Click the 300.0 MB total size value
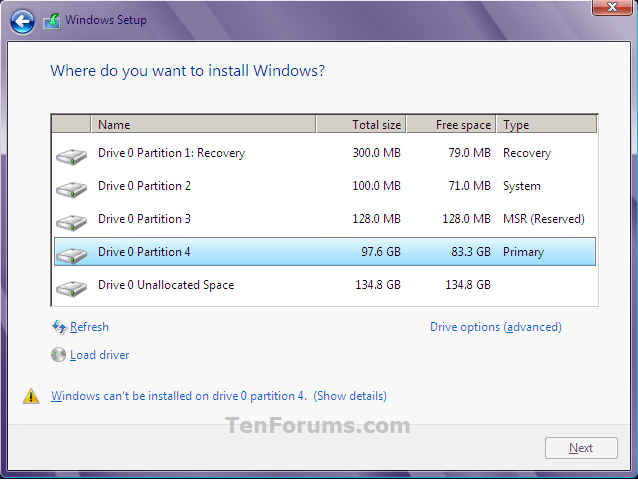Viewport: 638px width, 480px height. (376, 153)
